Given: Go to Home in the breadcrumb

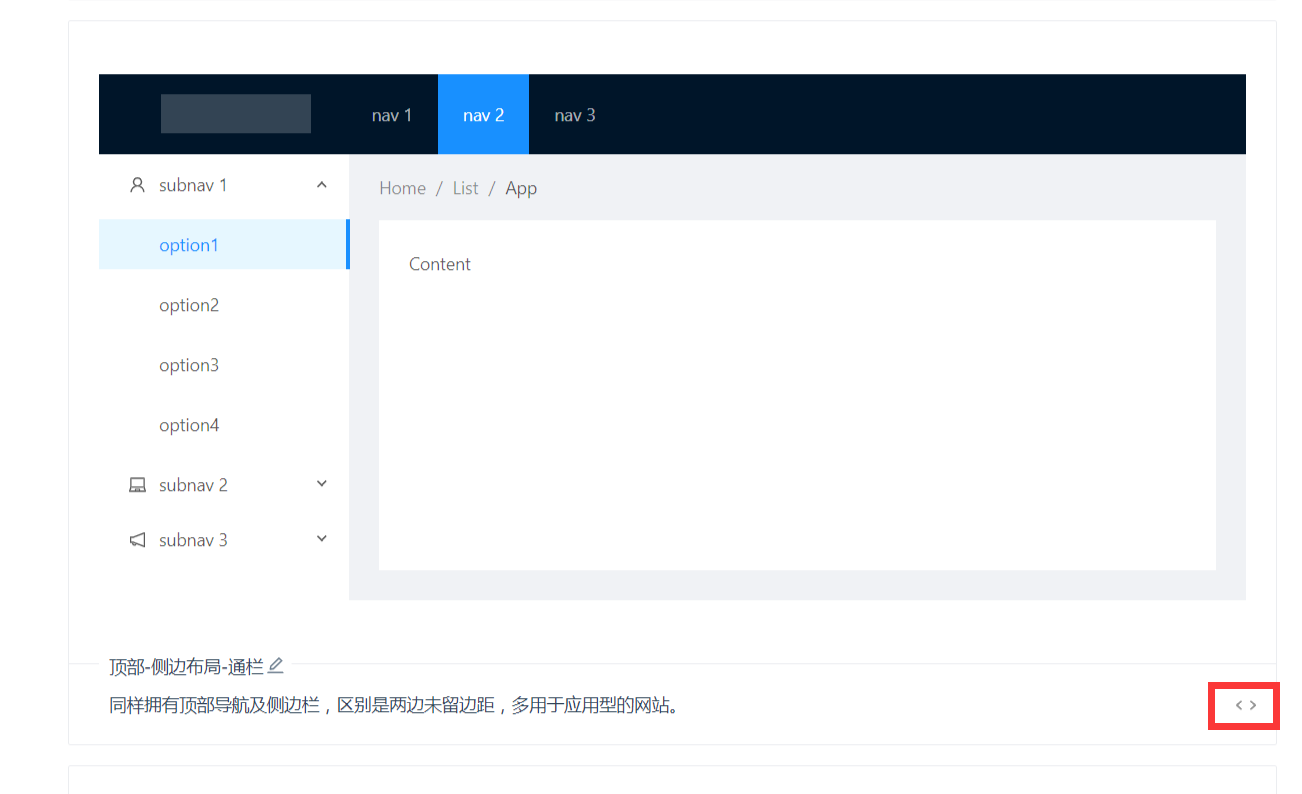Looking at the screenshot, I should coord(402,188).
